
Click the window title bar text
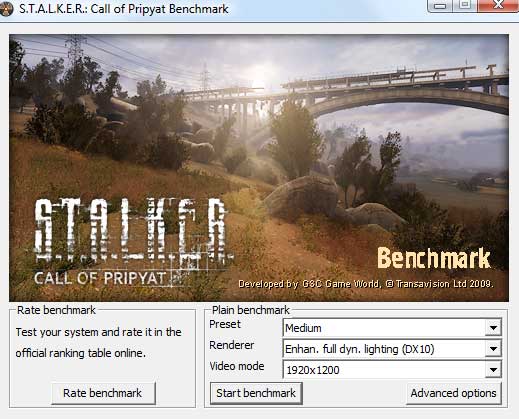(124, 9)
